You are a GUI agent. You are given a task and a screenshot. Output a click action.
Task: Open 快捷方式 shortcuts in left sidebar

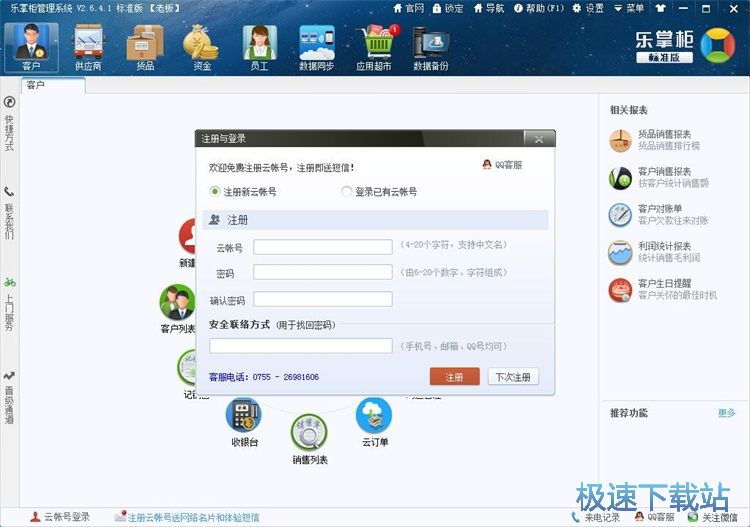(x=9, y=124)
